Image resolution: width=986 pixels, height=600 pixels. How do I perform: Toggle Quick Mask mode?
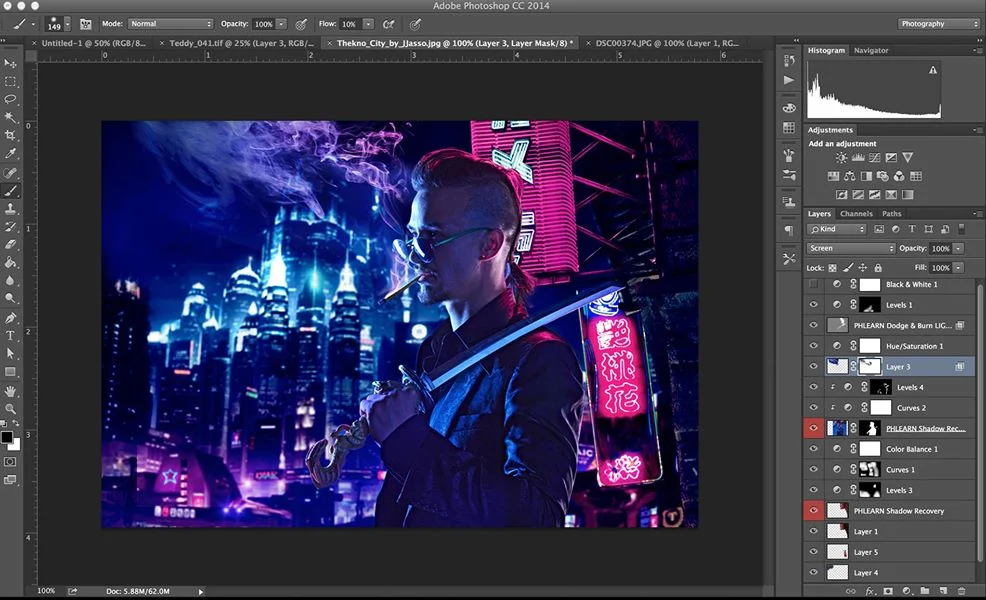[10, 461]
